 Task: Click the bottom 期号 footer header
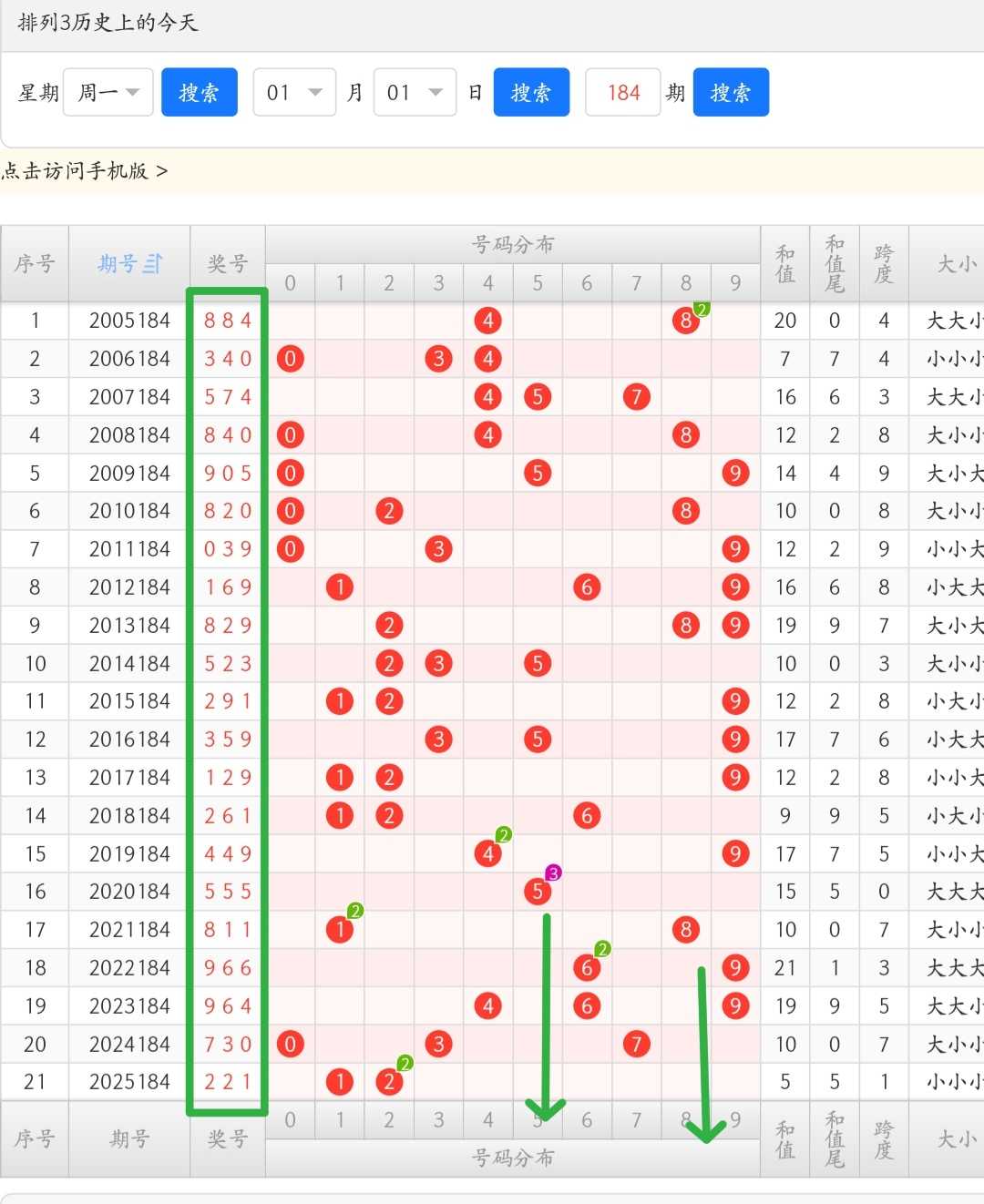coord(129,1138)
